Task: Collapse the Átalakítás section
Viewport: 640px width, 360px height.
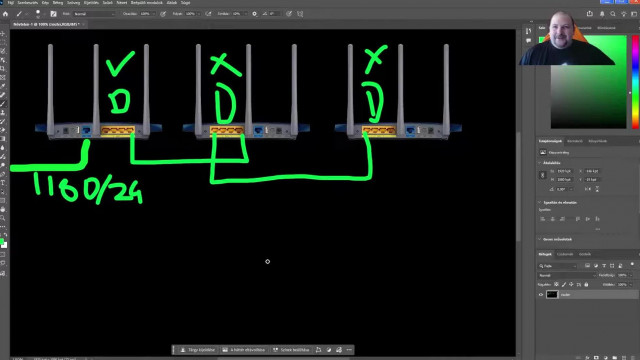Action: (540, 163)
